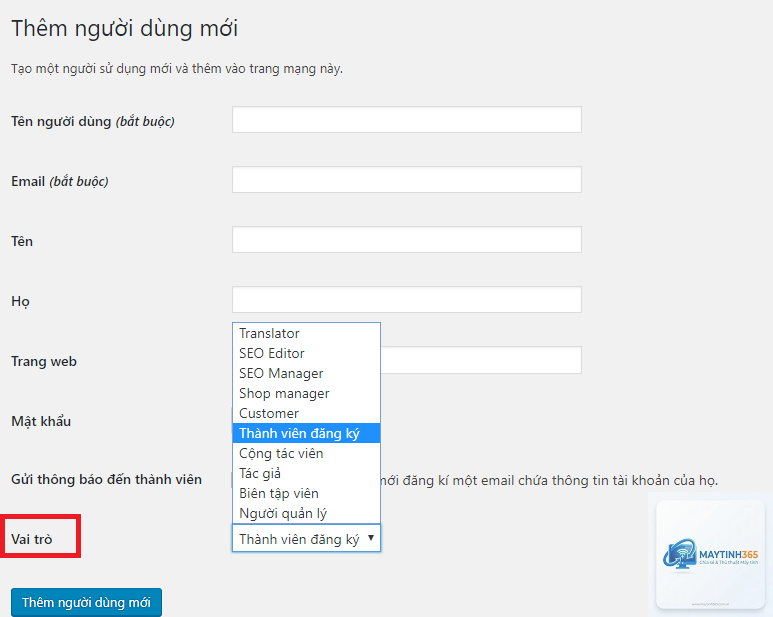
Task: Select Translator role option
Action: (x=306, y=334)
